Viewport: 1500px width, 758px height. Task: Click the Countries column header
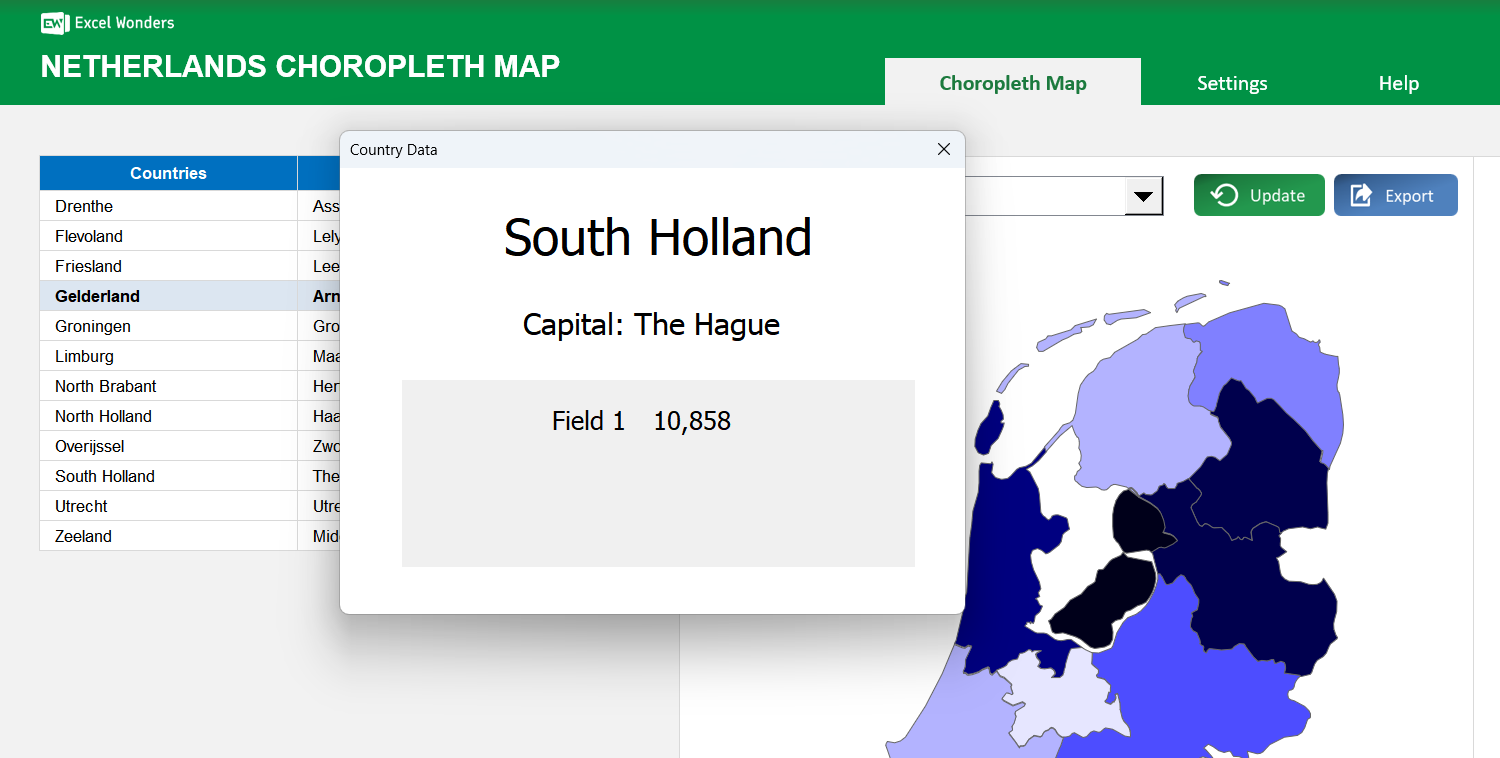pos(168,173)
